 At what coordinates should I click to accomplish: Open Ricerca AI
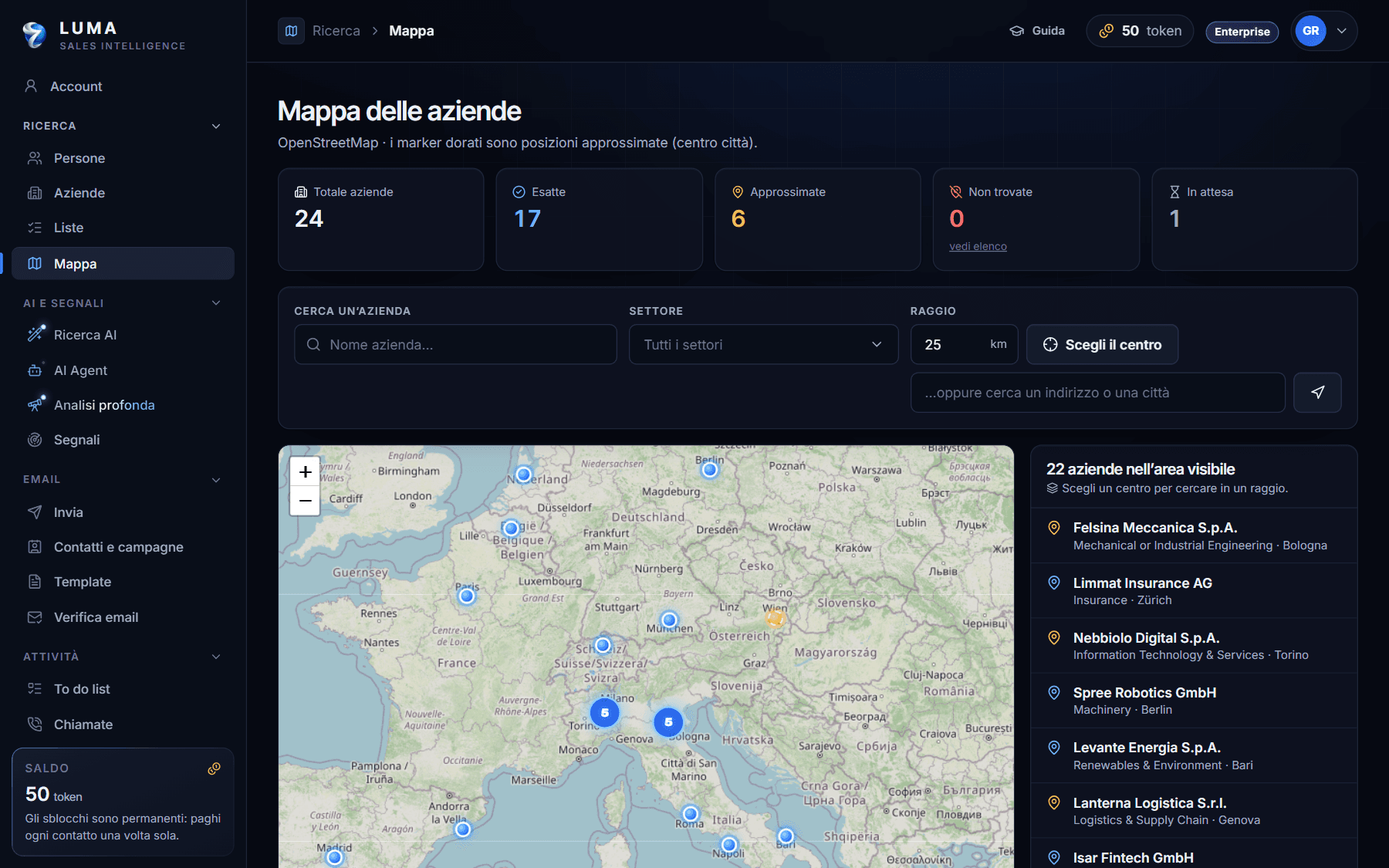click(123, 335)
